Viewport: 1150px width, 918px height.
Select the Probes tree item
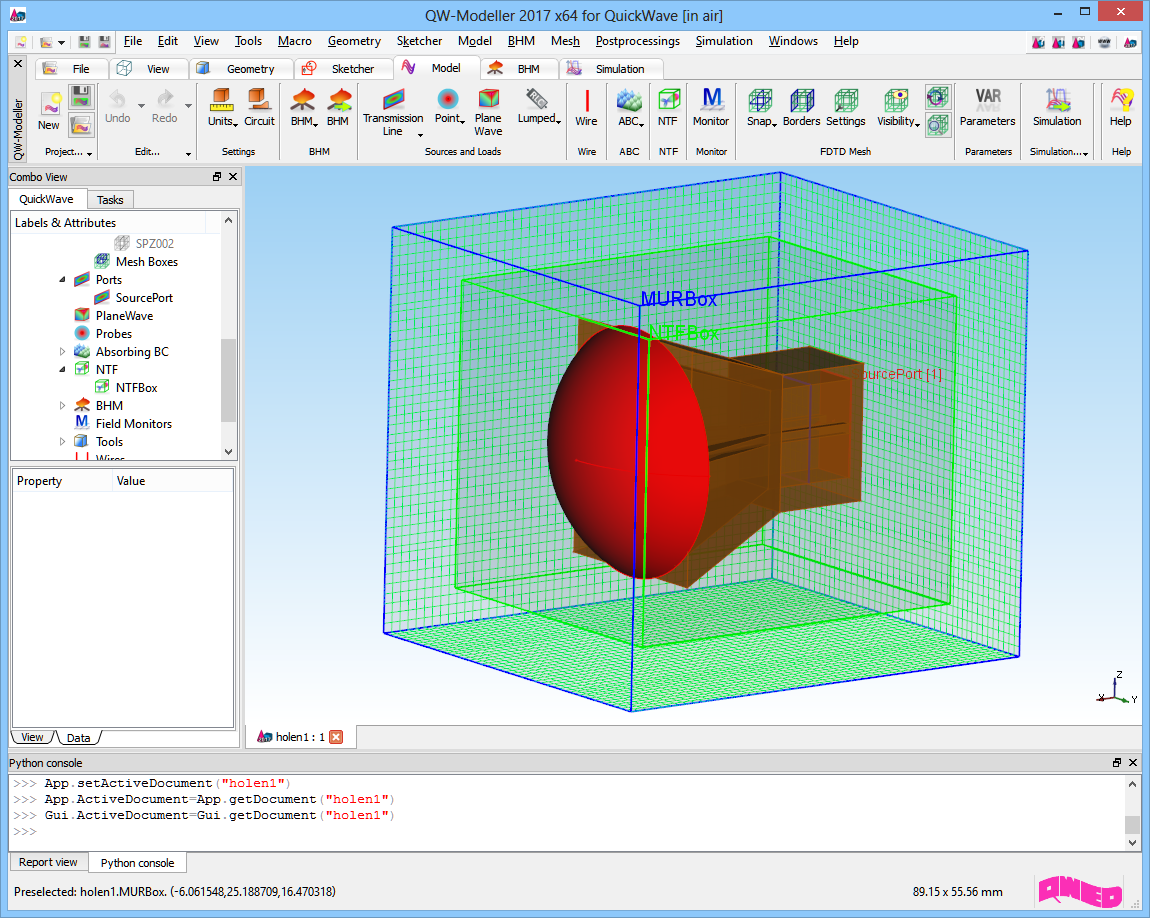click(x=114, y=334)
